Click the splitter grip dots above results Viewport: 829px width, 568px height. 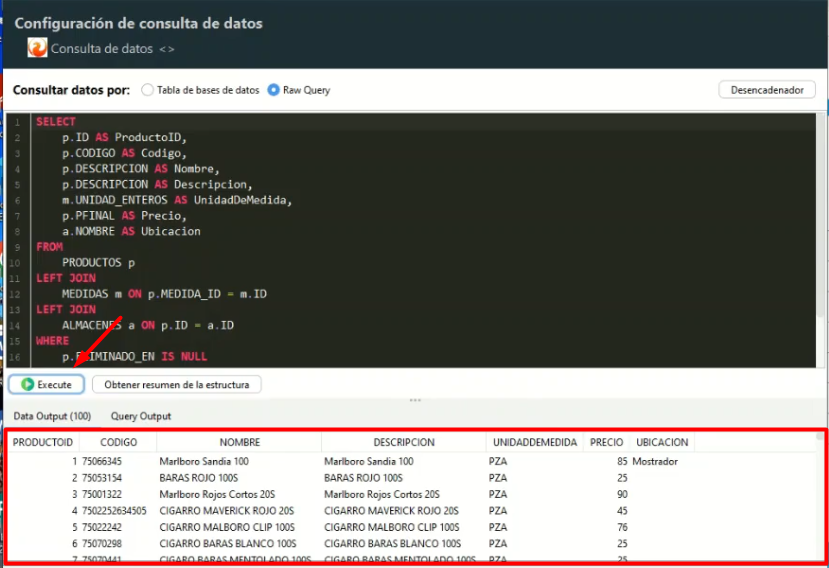[414, 401]
